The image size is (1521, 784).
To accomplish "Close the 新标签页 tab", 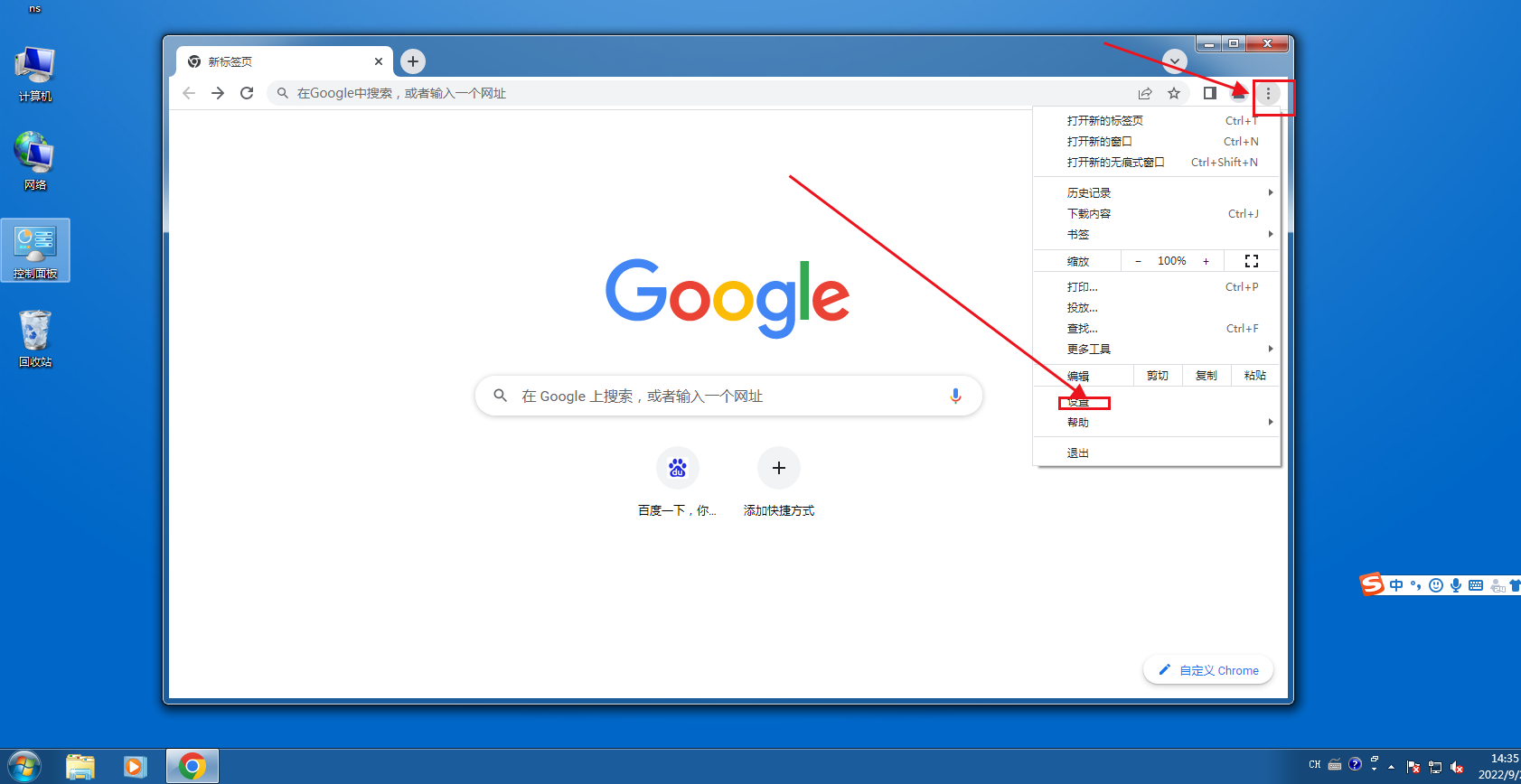I will click(x=379, y=61).
